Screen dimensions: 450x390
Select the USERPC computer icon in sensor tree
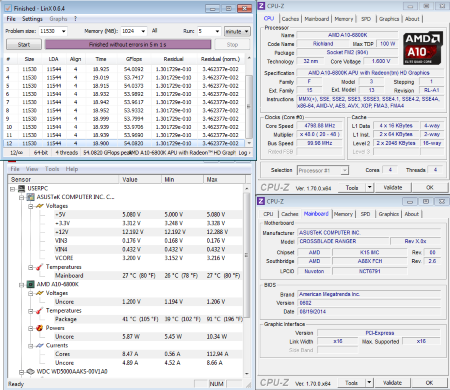pos(21,188)
